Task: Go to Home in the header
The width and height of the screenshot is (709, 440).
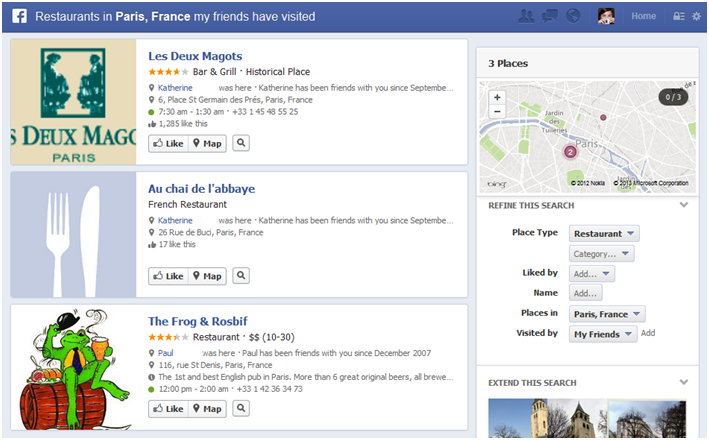Action: pos(643,16)
